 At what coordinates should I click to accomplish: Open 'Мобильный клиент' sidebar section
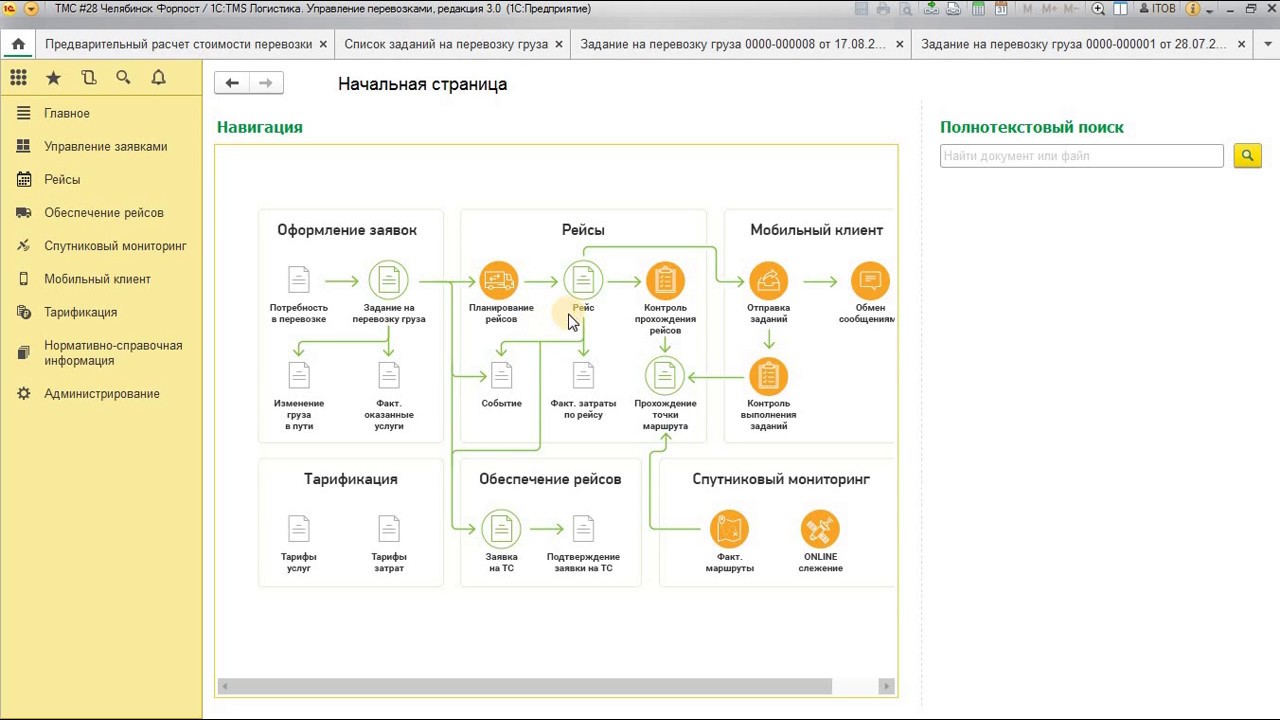pos(101,279)
